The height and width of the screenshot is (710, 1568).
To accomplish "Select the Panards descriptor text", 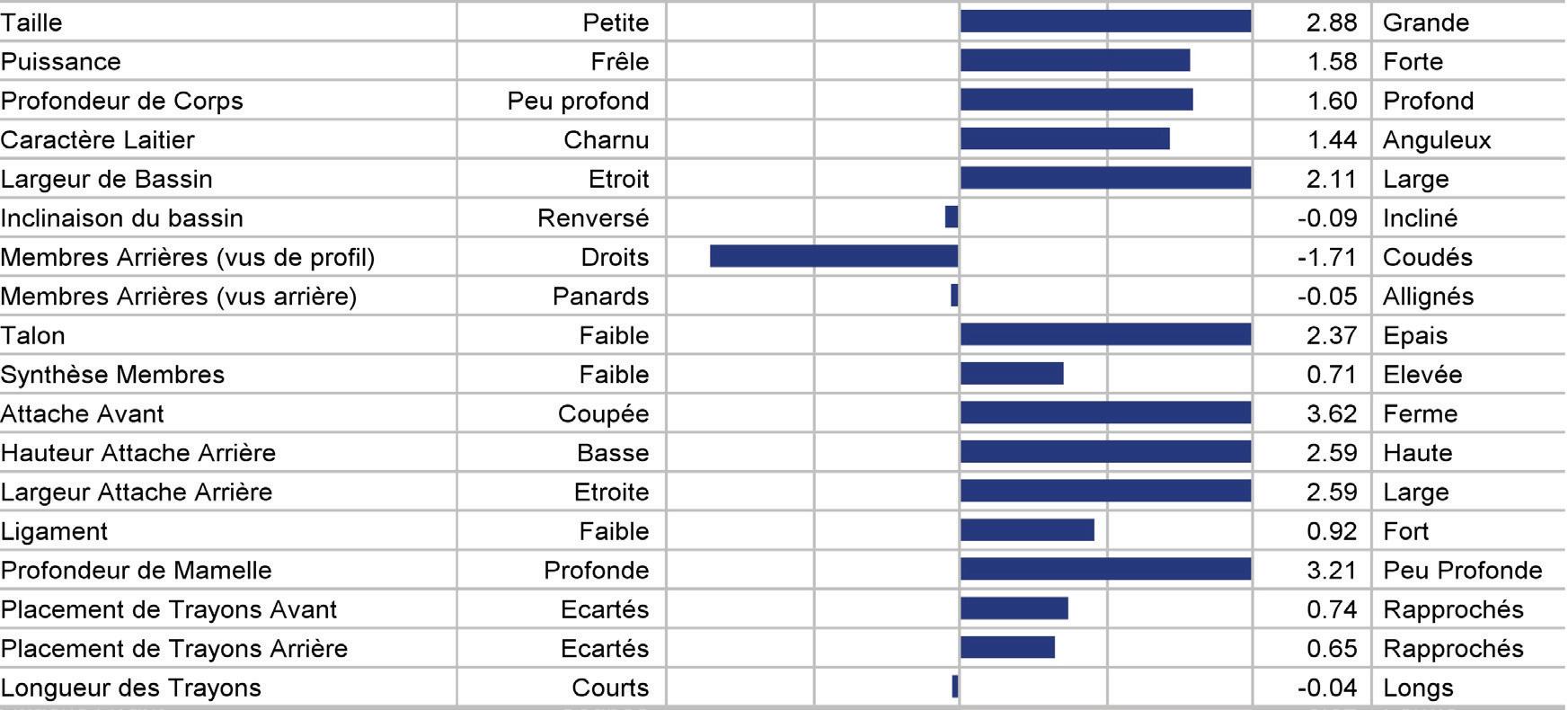I will click(x=600, y=296).
